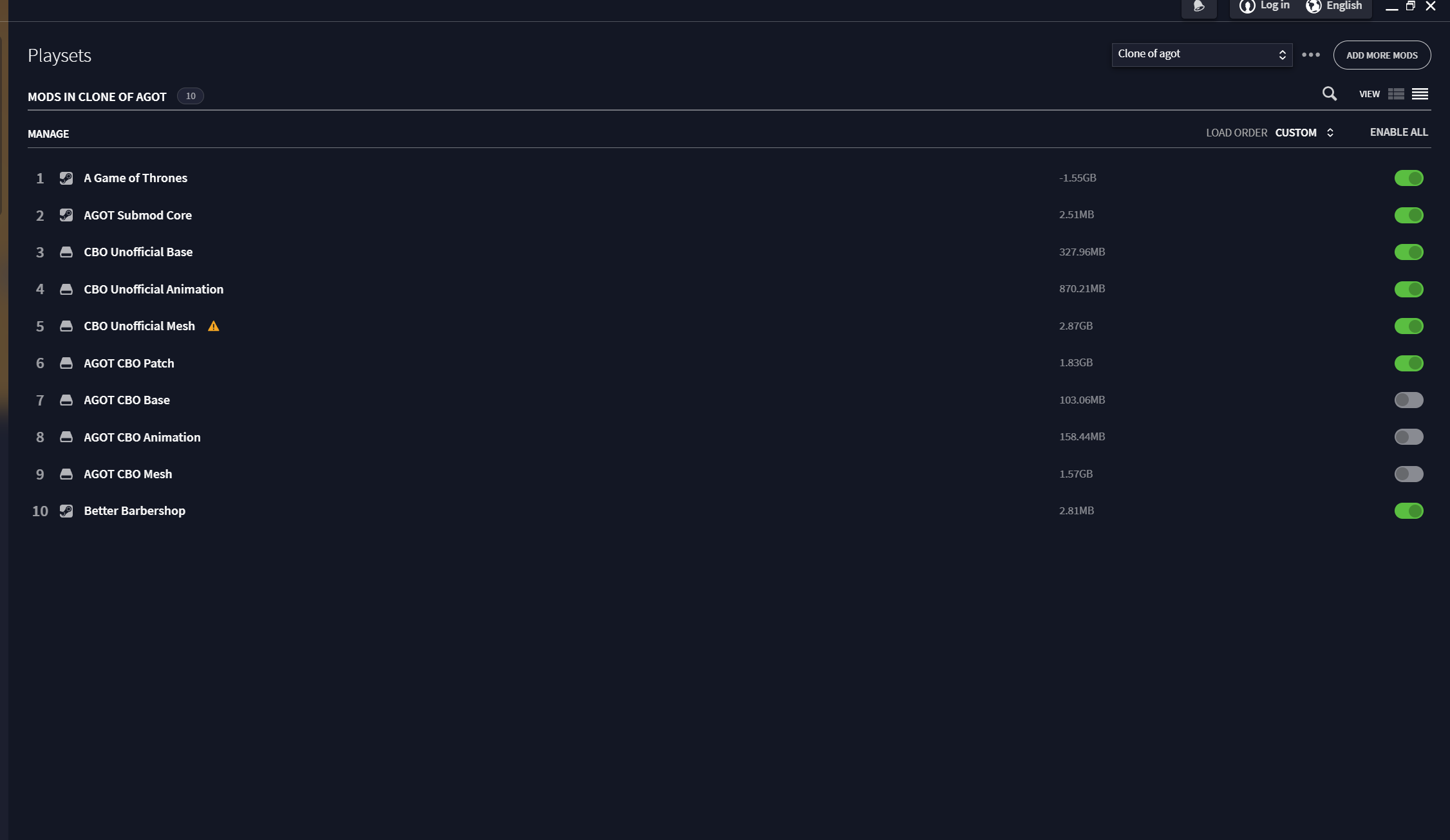The height and width of the screenshot is (840, 1450).
Task: Click the local drive icon beside CBO Unofficial Animation
Action: 66,289
